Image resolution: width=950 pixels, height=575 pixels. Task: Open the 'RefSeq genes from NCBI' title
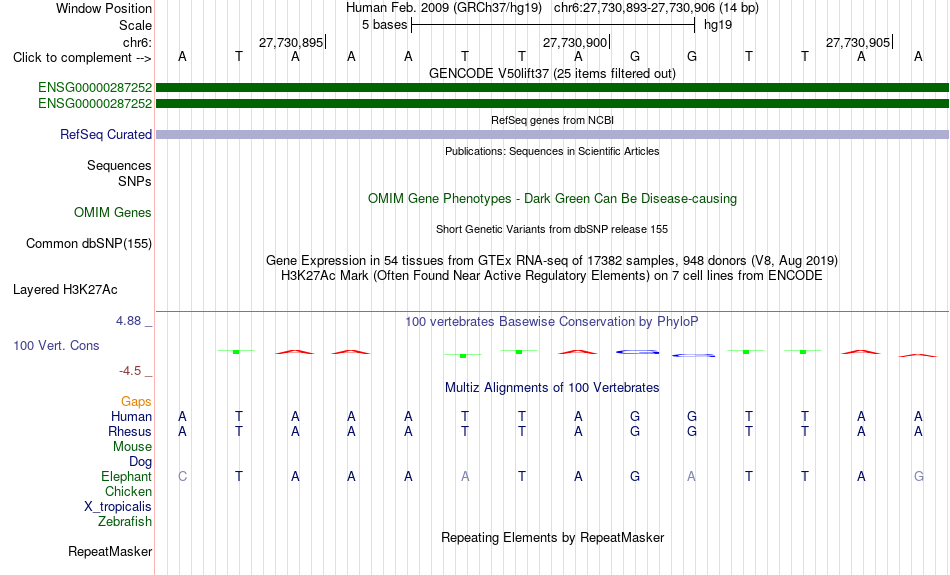pyautogui.click(x=552, y=120)
